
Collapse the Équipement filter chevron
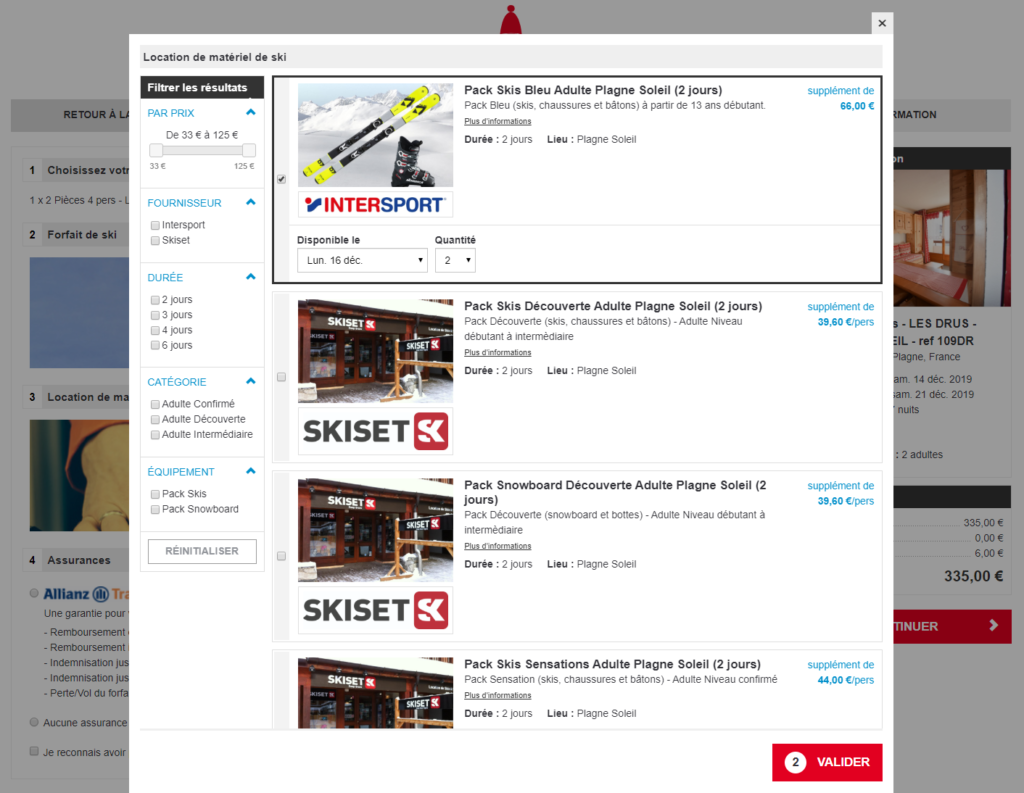pos(251,472)
